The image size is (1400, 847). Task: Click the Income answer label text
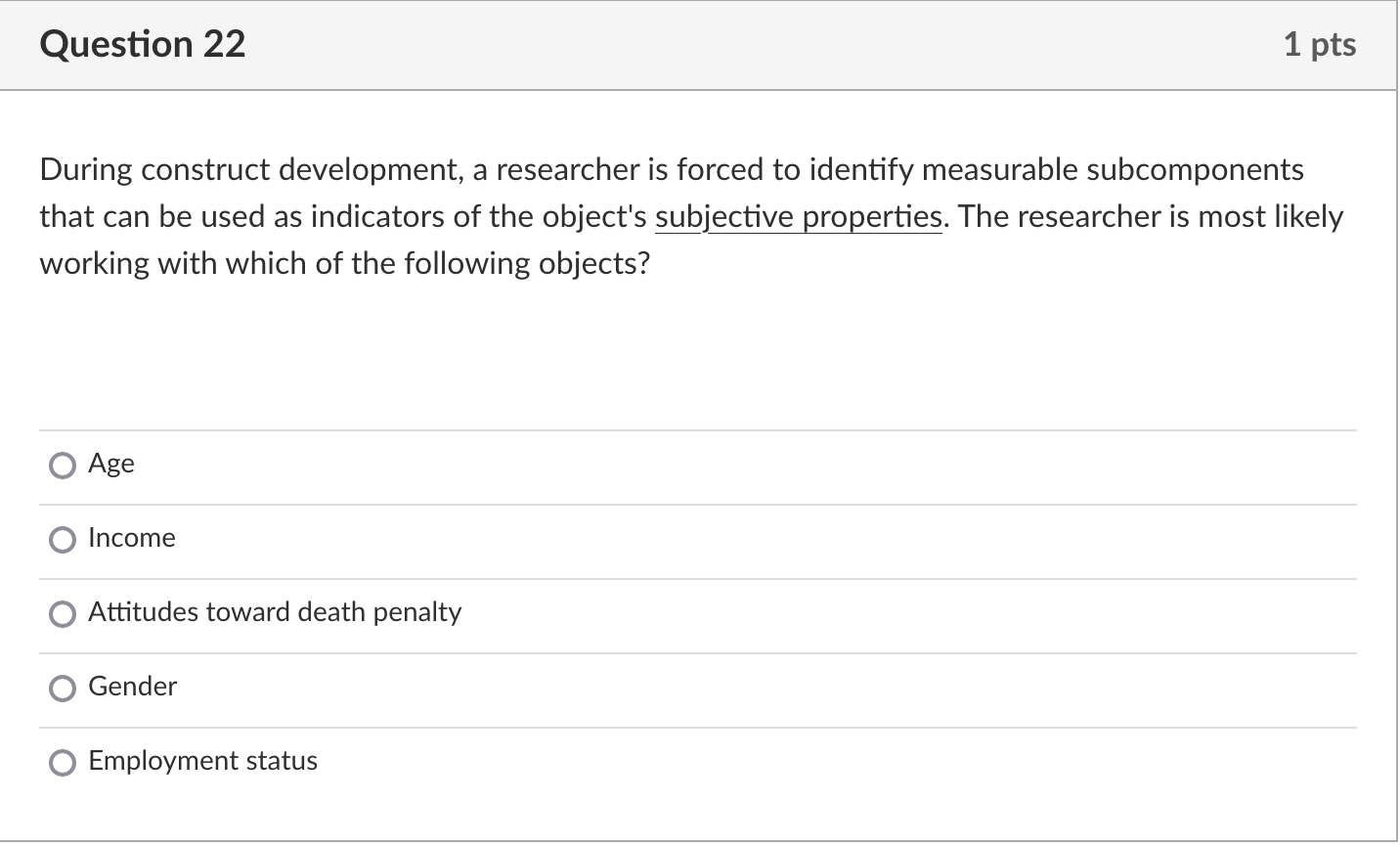131,538
